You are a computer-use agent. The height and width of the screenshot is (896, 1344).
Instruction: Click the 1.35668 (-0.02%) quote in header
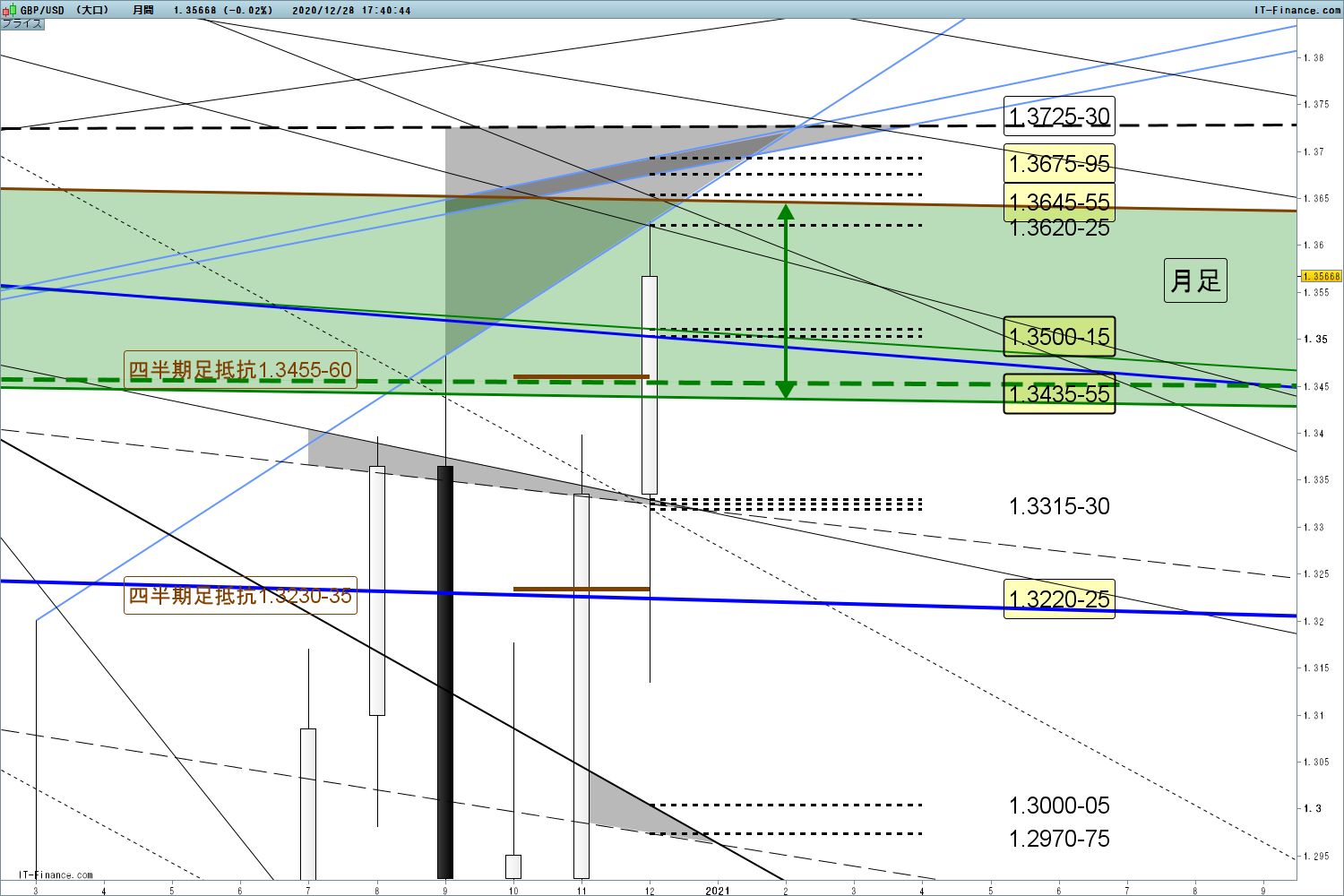point(223,10)
